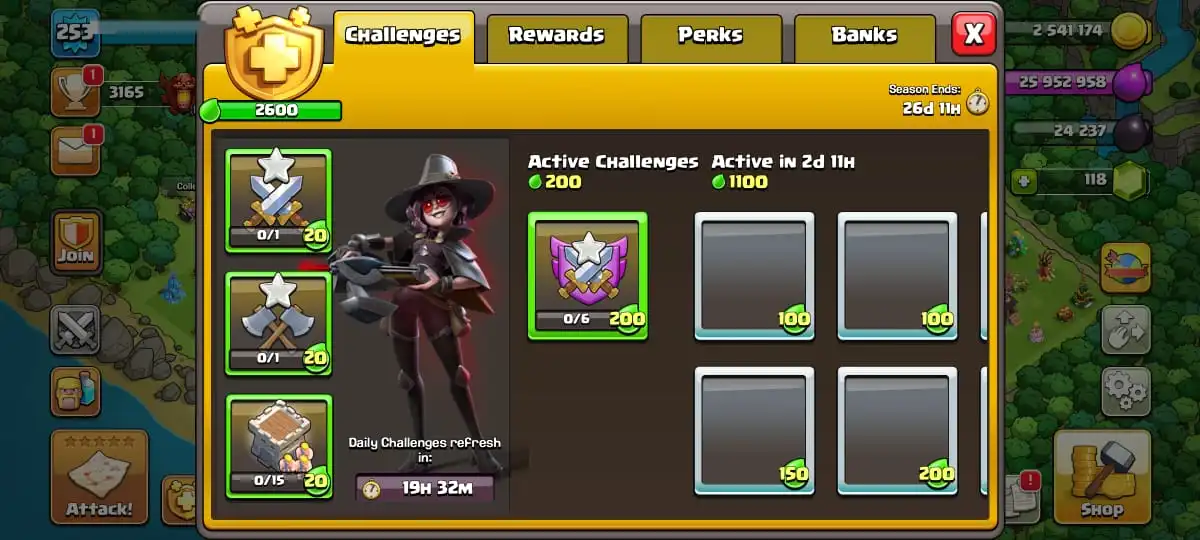Open the crossed swords daily challenge
The height and width of the screenshot is (540, 1200).
click(278, 200)
